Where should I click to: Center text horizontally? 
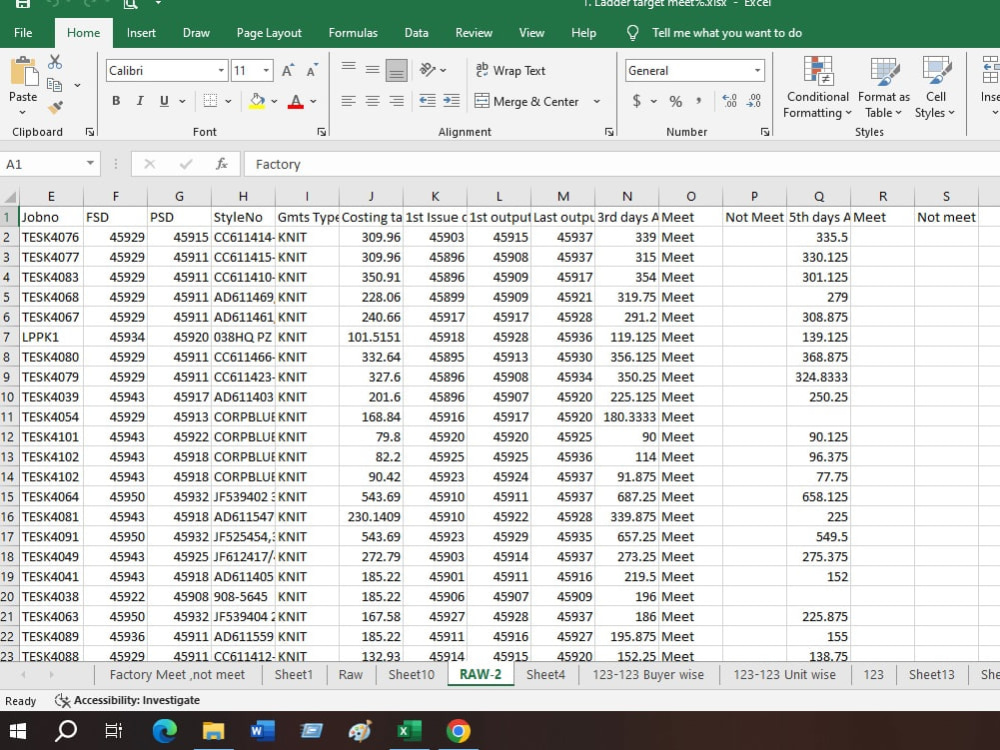(372, 101)
